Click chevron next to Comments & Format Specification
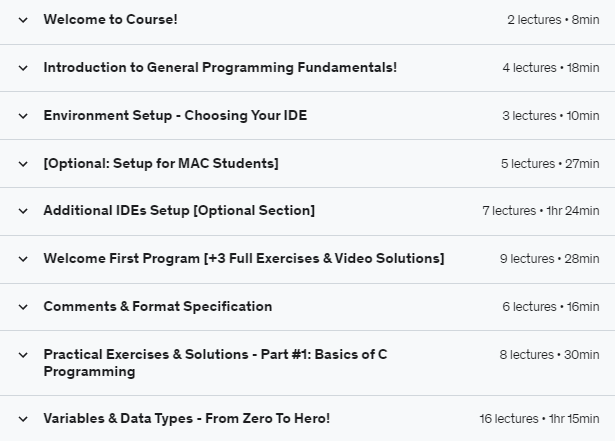This screenshot has height=441, width=615. 23,307
